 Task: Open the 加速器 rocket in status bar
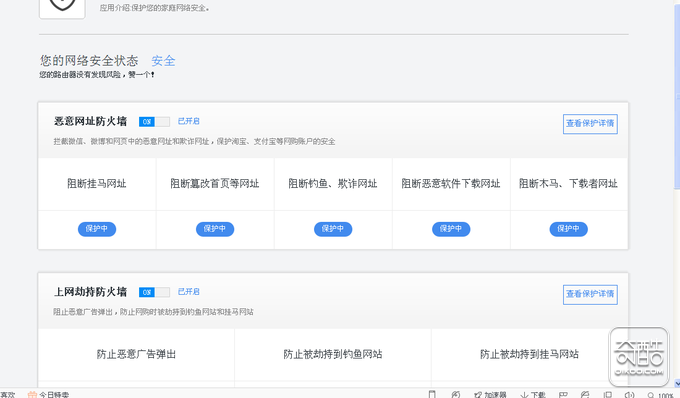490,395
